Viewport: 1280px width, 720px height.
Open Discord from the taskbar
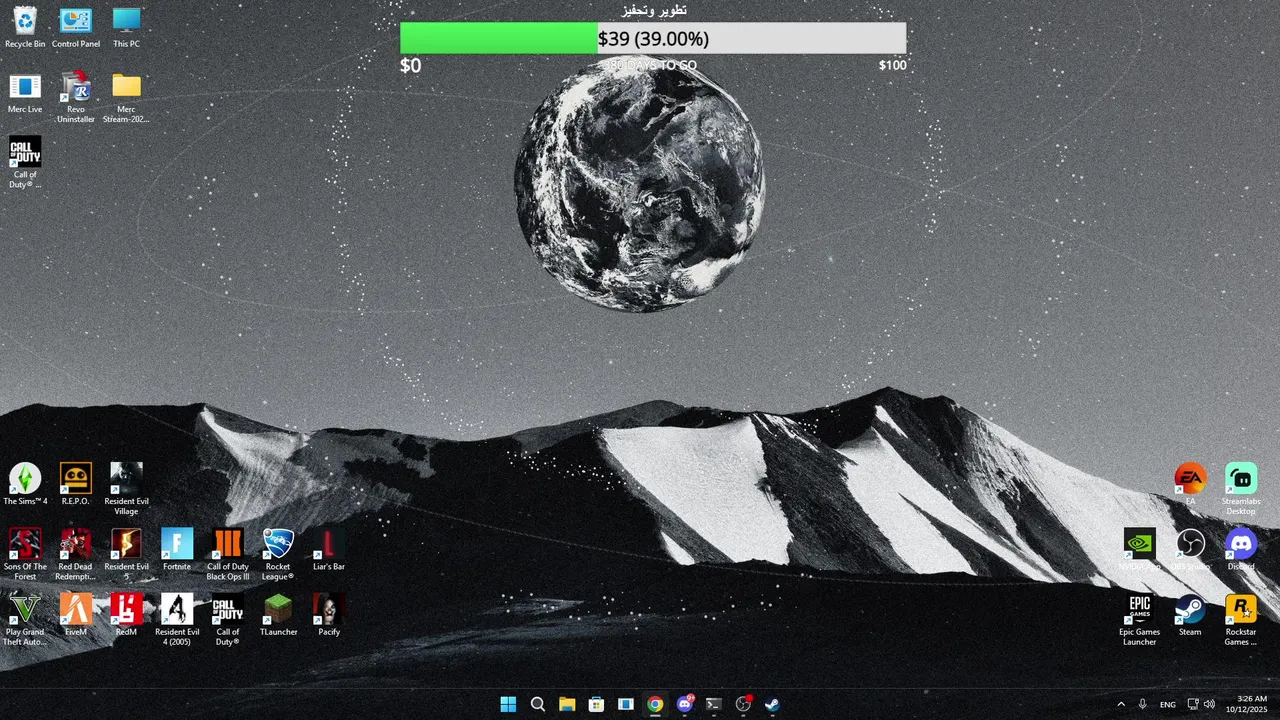(x=685, y=704)
